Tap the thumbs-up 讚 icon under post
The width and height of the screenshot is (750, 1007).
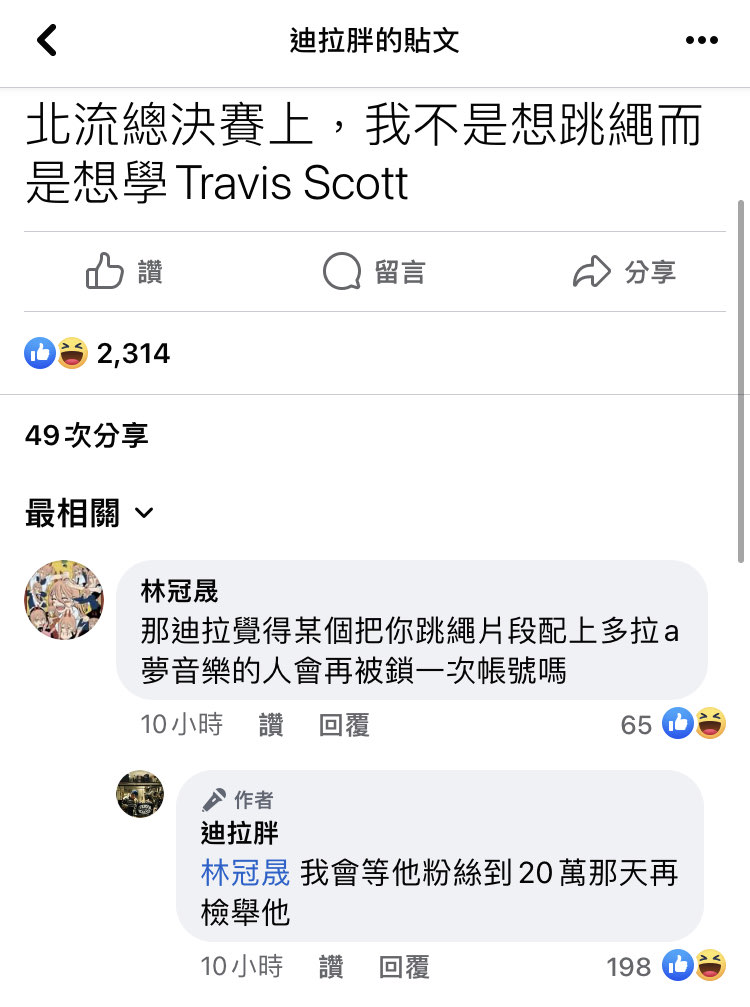click(x=105, y=271)
